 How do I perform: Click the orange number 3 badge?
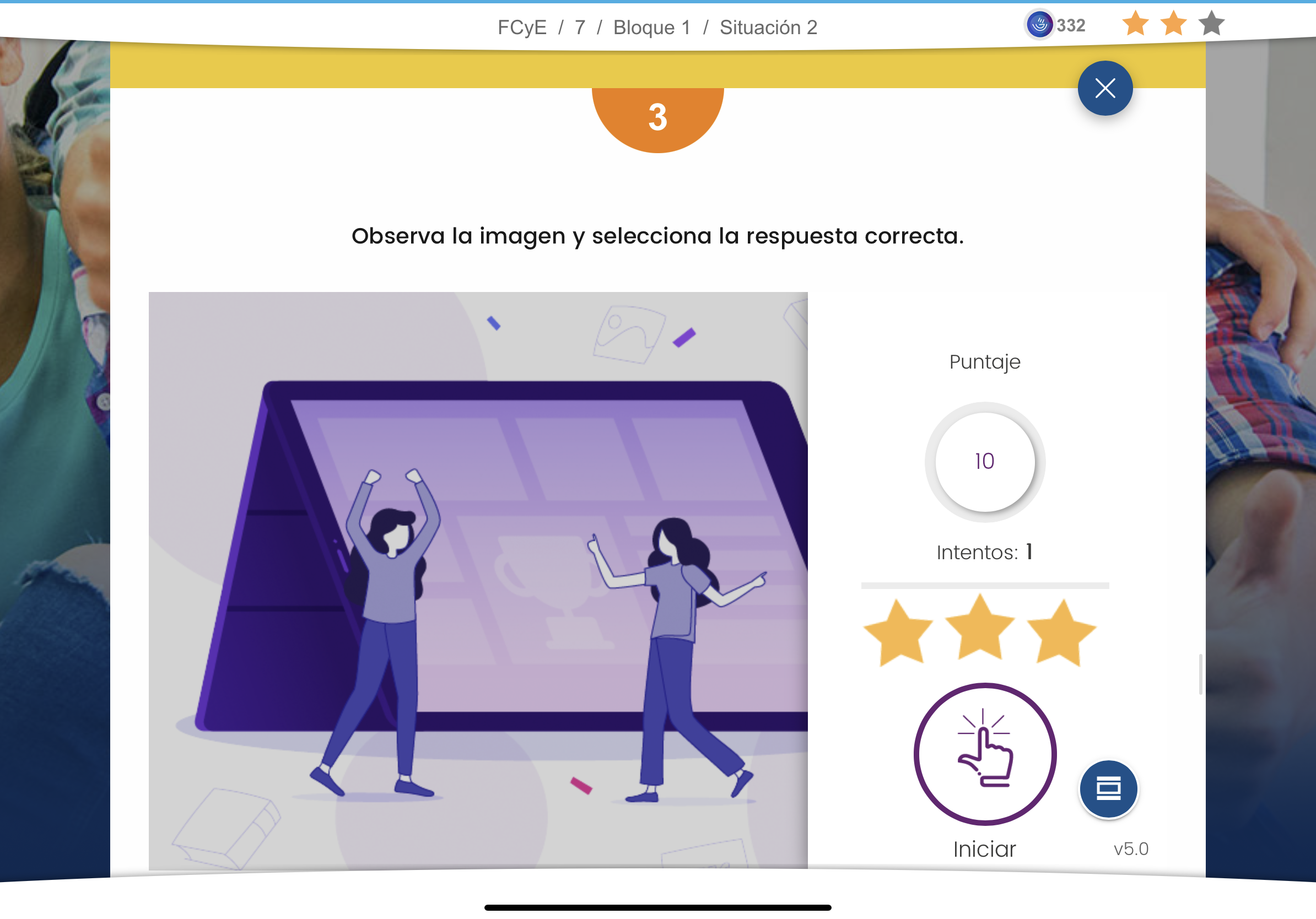[x=657, y=118]
